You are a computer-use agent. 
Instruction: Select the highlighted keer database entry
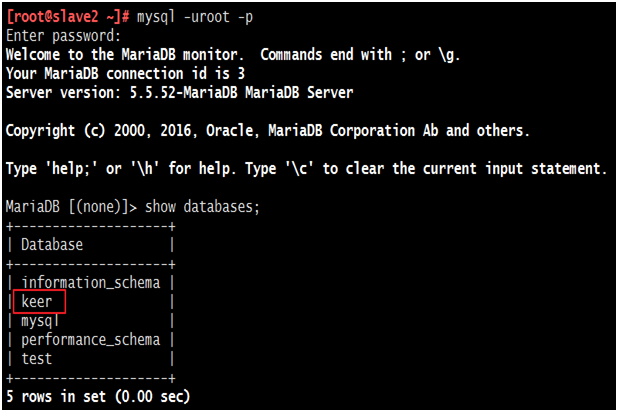(37, 301)
